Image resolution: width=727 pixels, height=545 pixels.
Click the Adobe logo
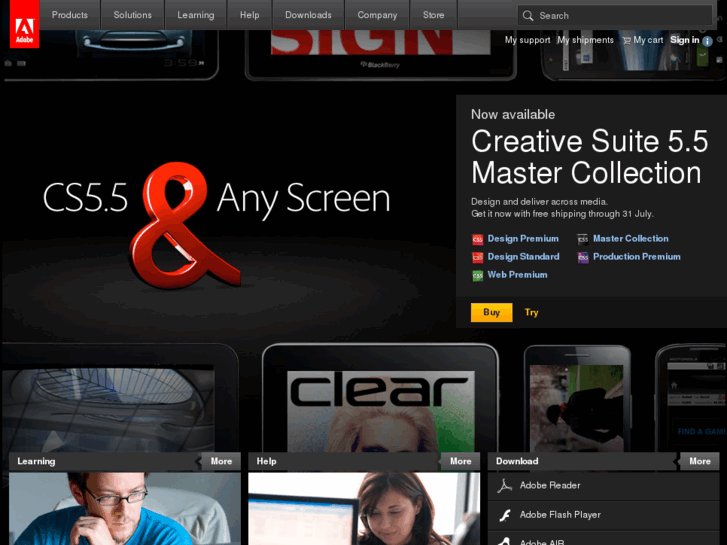coord(24,24)
